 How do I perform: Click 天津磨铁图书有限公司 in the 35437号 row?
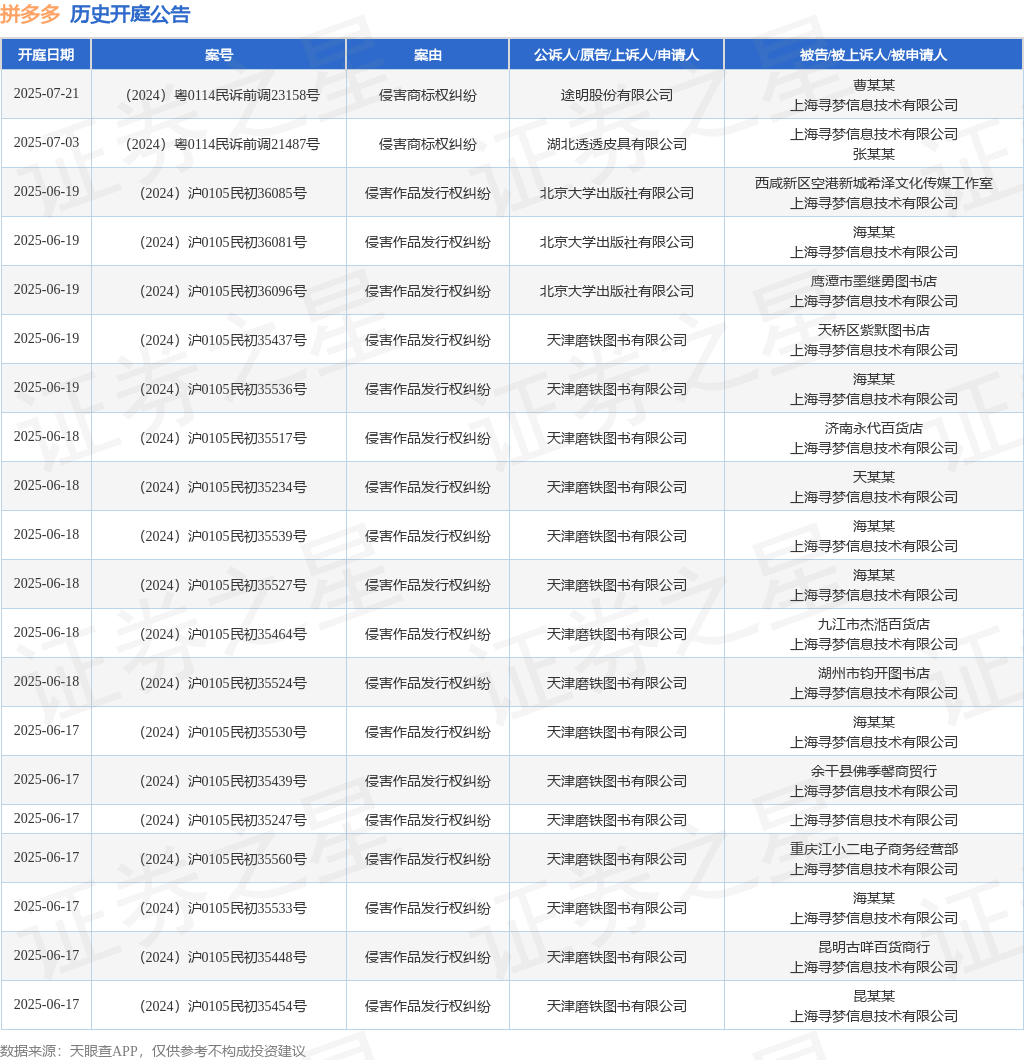click(x=616, y=340)
